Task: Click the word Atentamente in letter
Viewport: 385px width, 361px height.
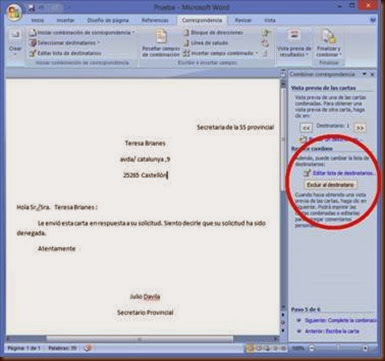Action: [x=57, y=249]
